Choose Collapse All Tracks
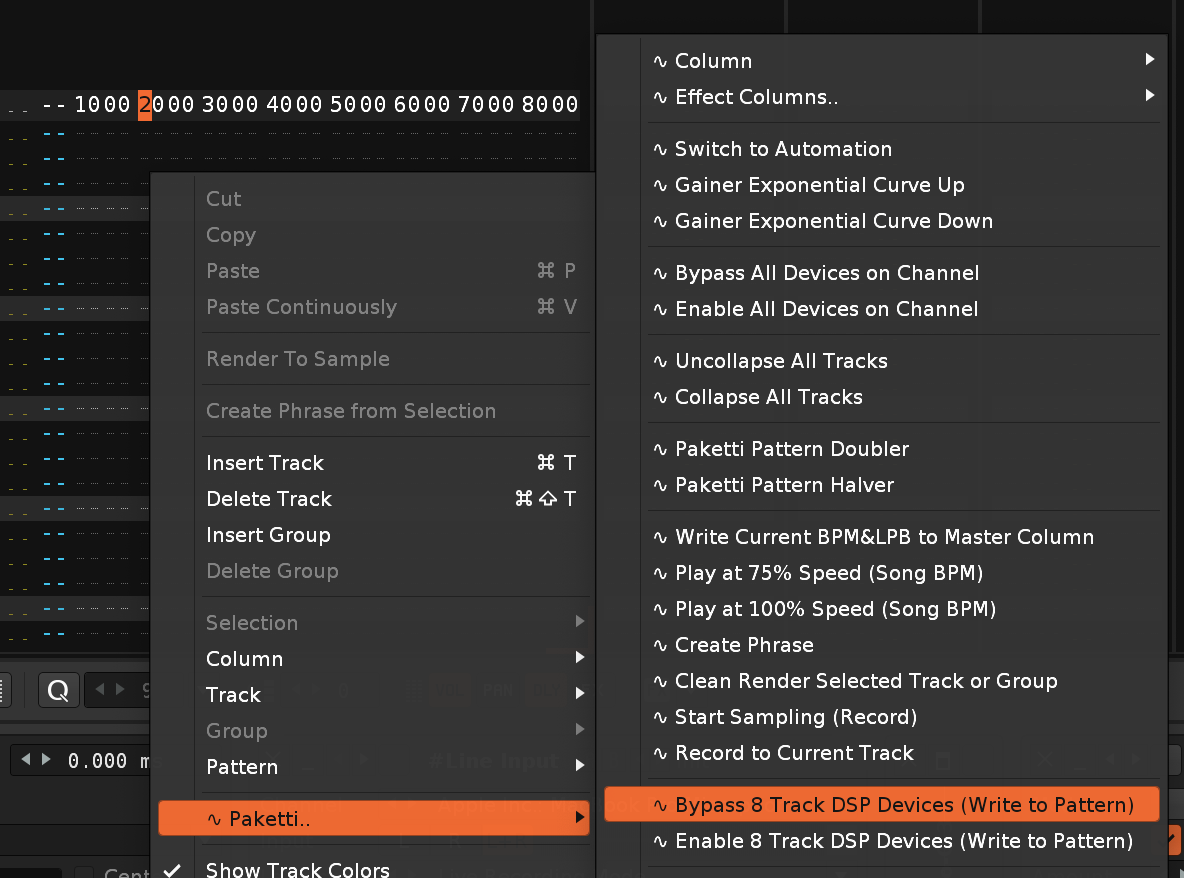Image resolution: width=1184 pixels, height=878 pixels. click(768, 397)
